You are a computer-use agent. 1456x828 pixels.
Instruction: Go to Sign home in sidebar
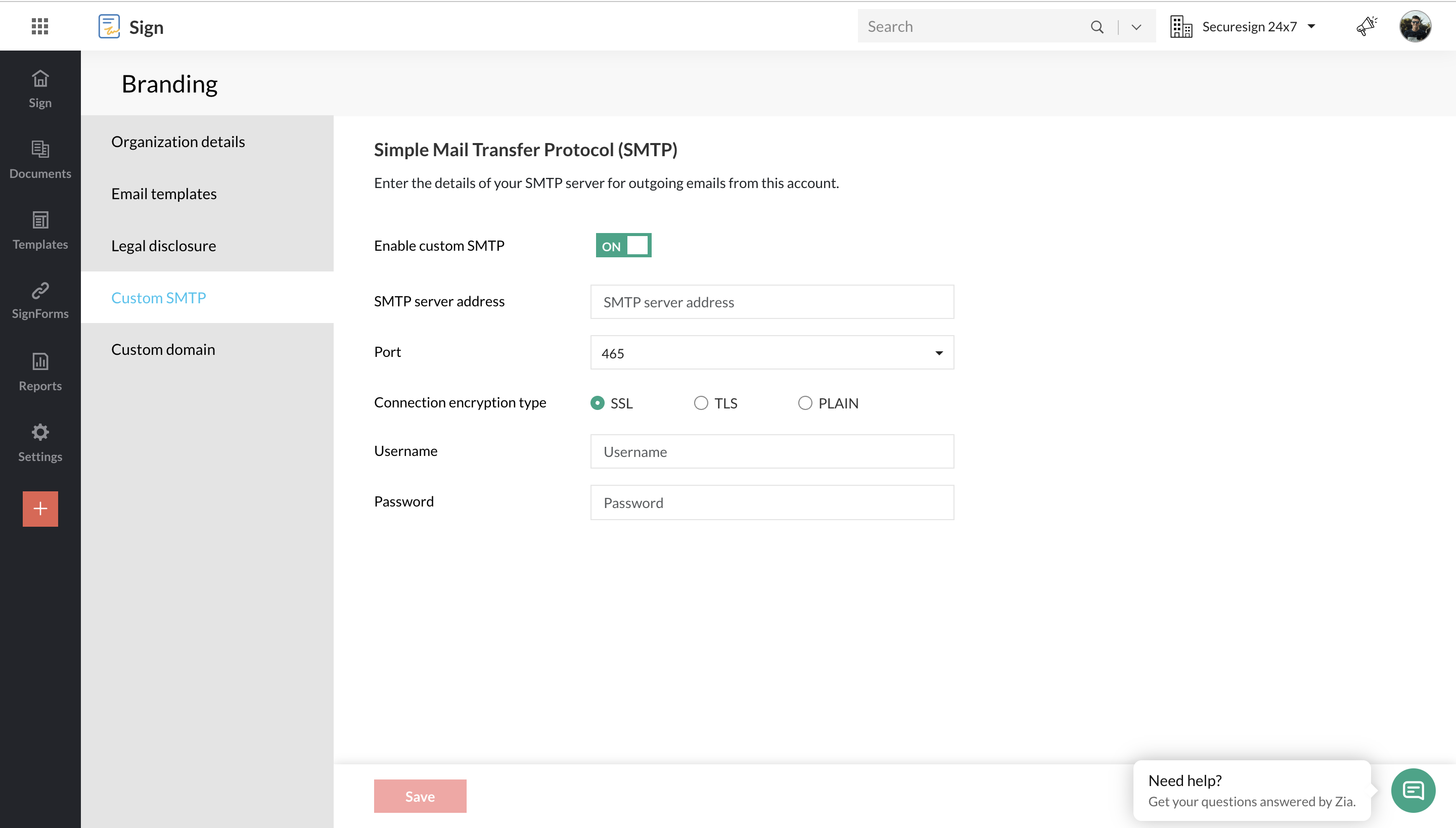40,88
